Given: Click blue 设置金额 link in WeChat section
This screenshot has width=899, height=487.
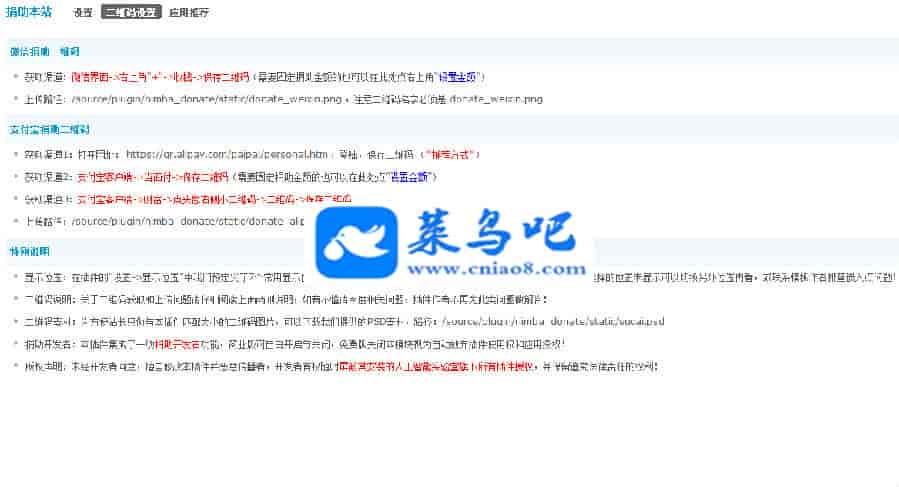Looking at the screenshot, I should (x=458, y=76).
